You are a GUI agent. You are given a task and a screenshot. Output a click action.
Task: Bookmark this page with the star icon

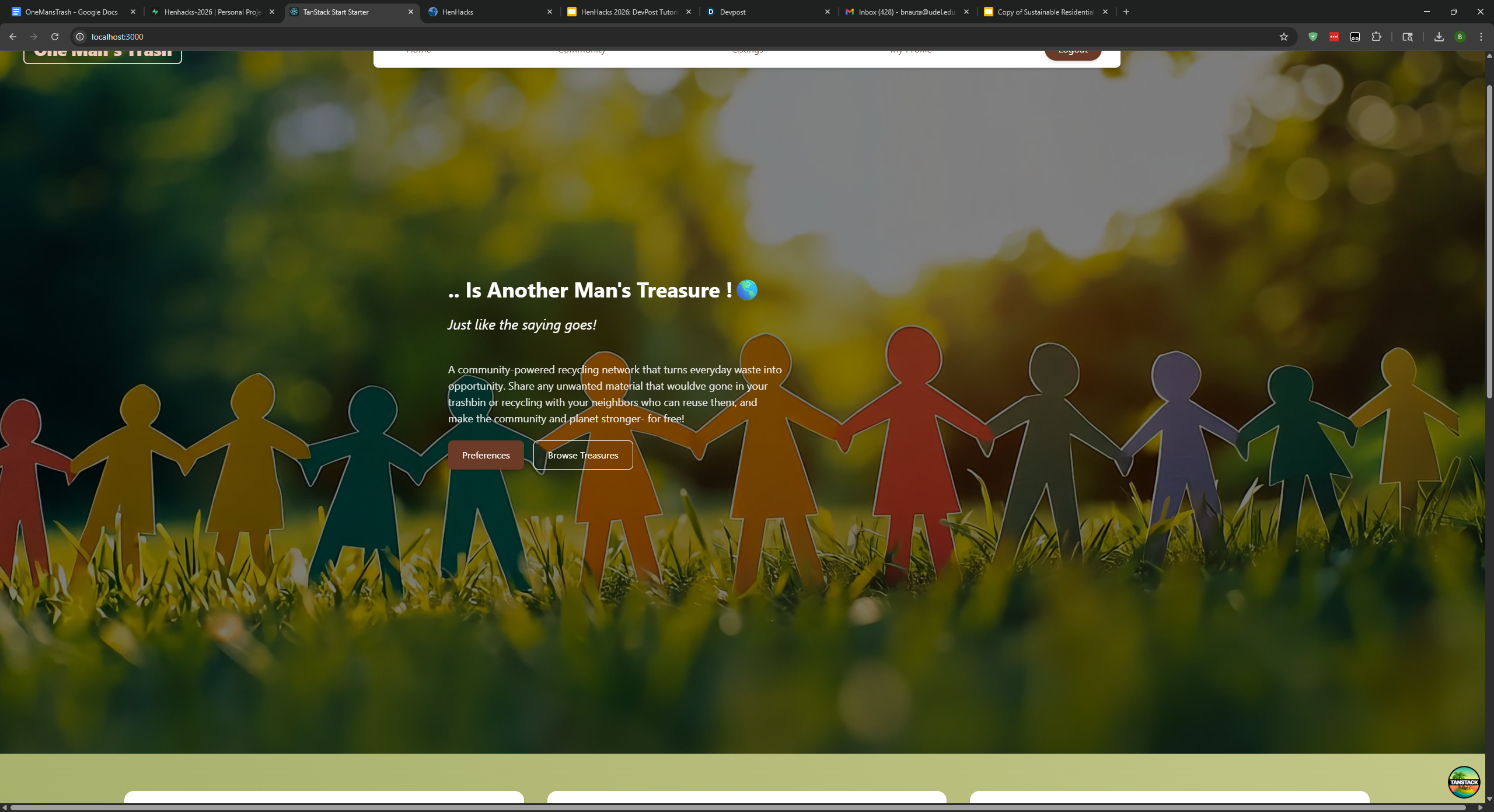point(1283,37)
